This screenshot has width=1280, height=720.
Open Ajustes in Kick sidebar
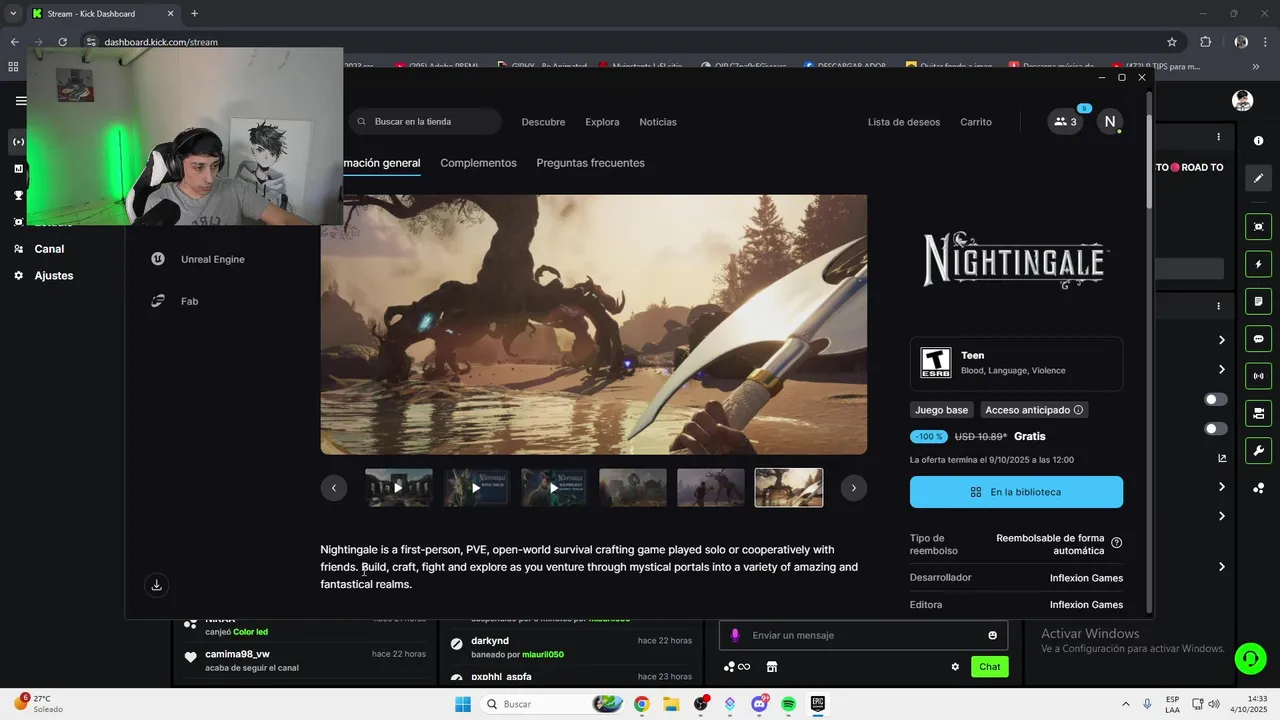click(54, 275)
